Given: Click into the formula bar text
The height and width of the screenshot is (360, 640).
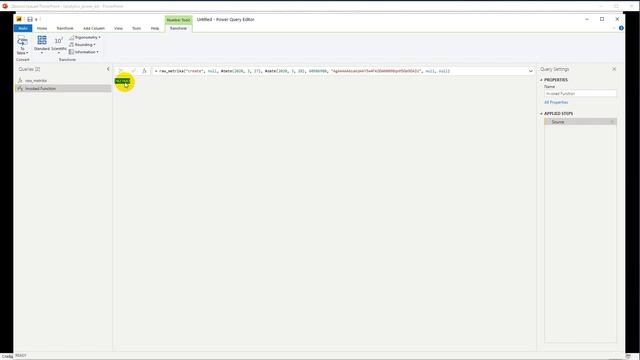Looking at the screenshot, I should point(302,71).
